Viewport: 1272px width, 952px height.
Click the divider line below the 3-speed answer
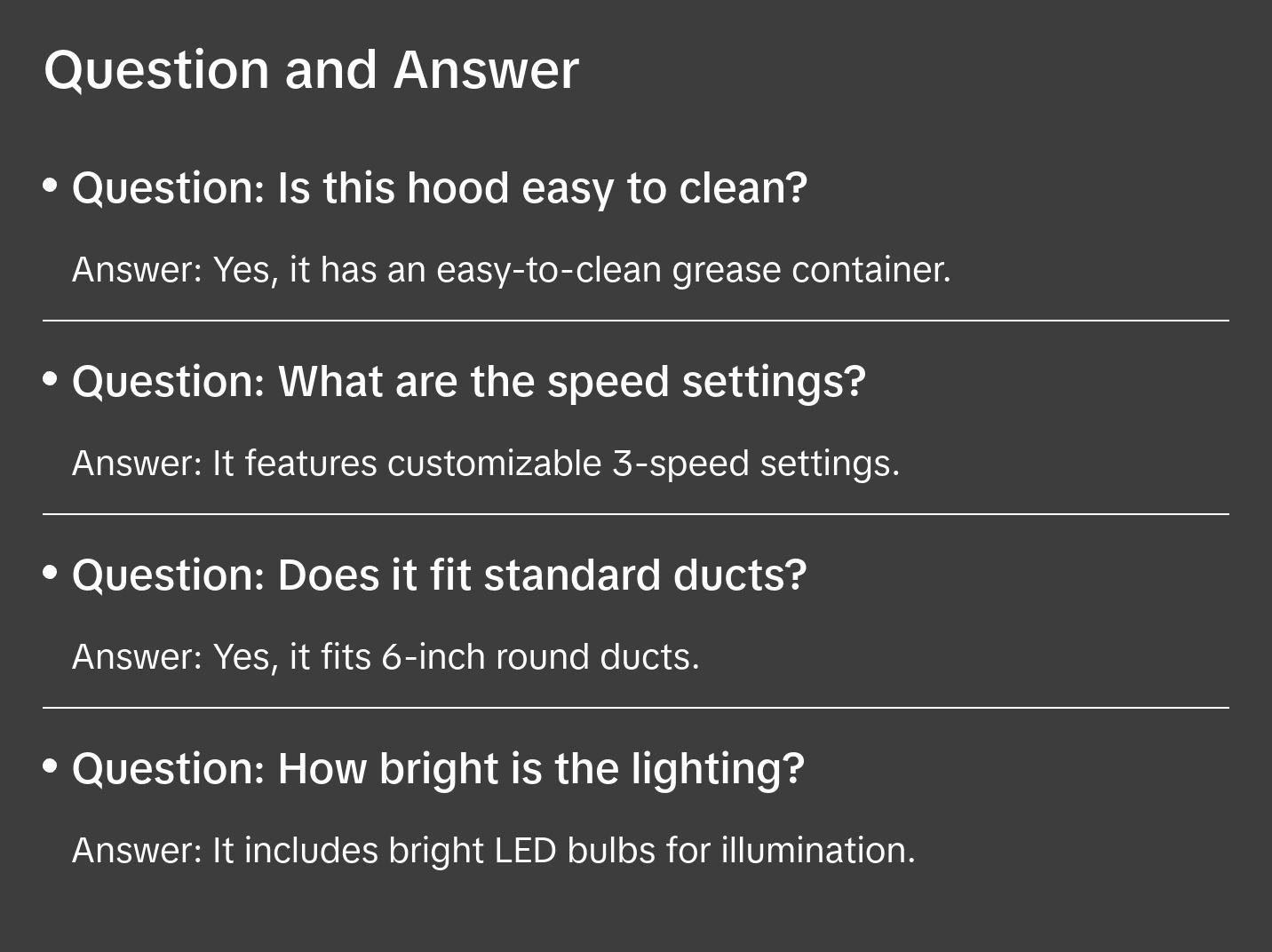click(636, 514)
